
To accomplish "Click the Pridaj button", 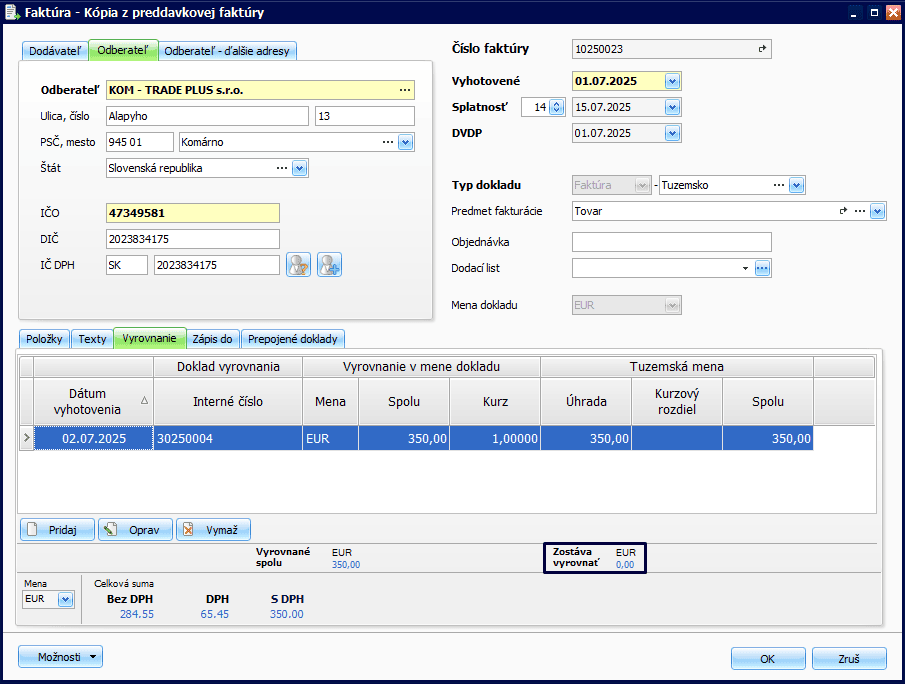I will pyautogui.click(x=57, y=529).
